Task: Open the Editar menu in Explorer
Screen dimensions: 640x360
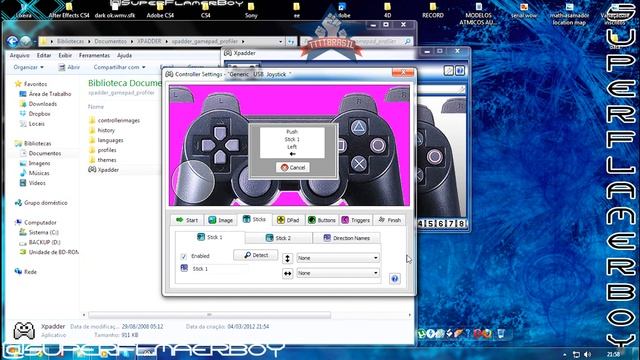Action: click(x=44, y=55)
